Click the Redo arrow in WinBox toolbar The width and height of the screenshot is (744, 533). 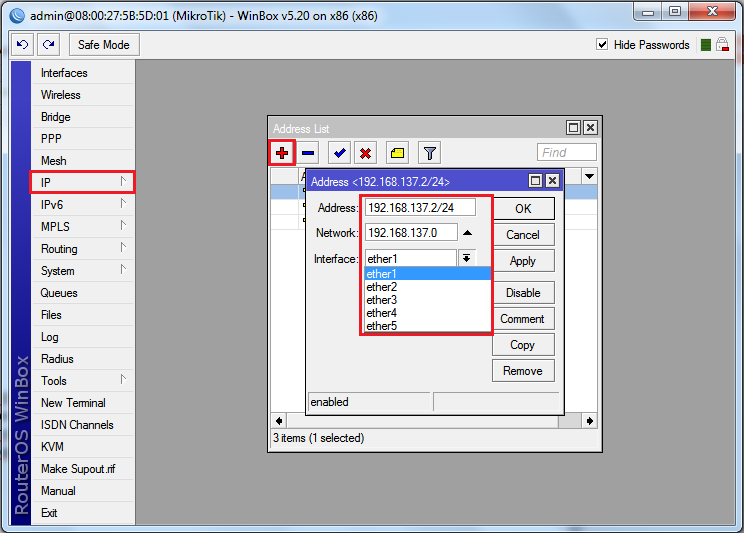point(48,45)
